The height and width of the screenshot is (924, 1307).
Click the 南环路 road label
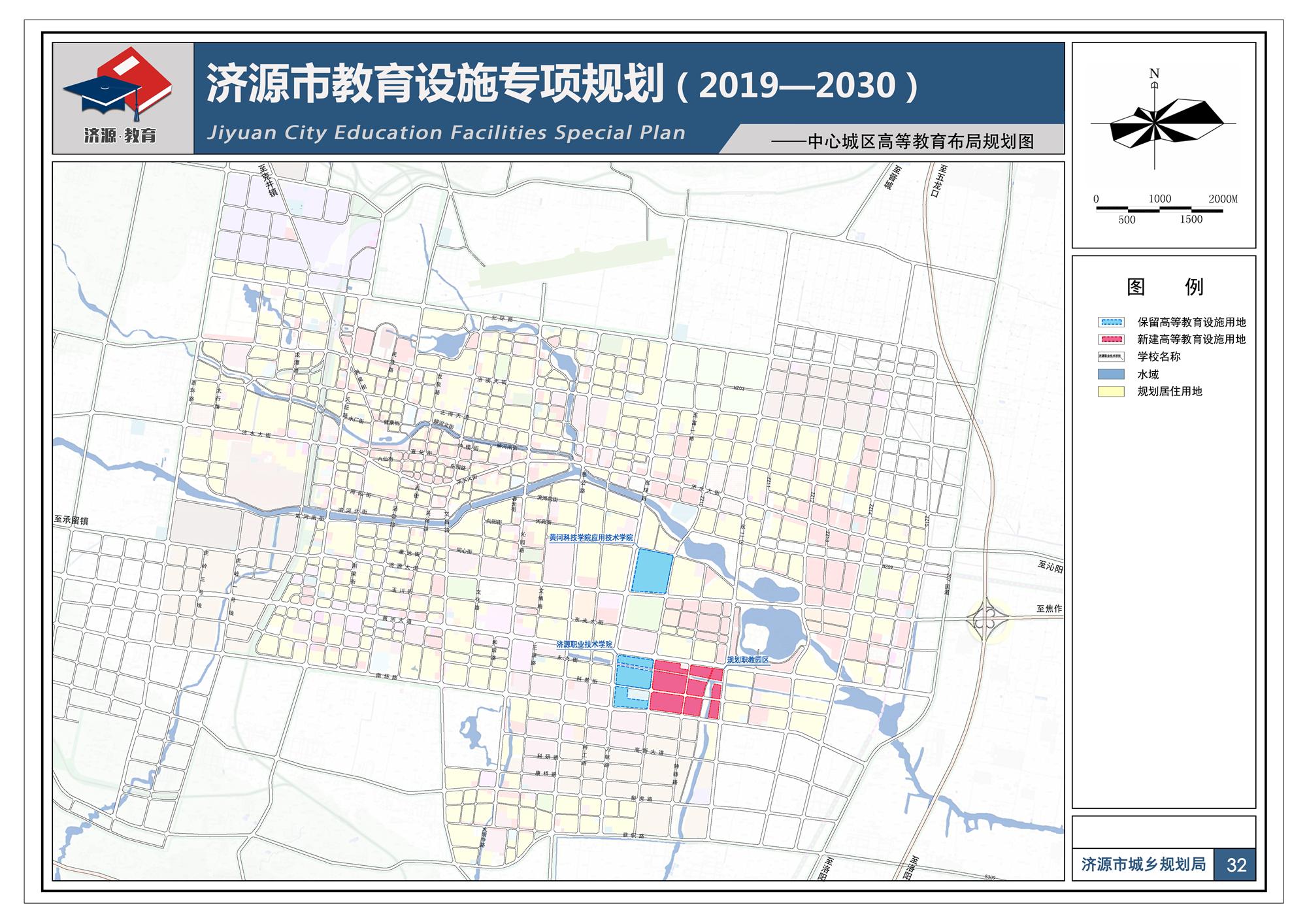(x=388, y=677)
